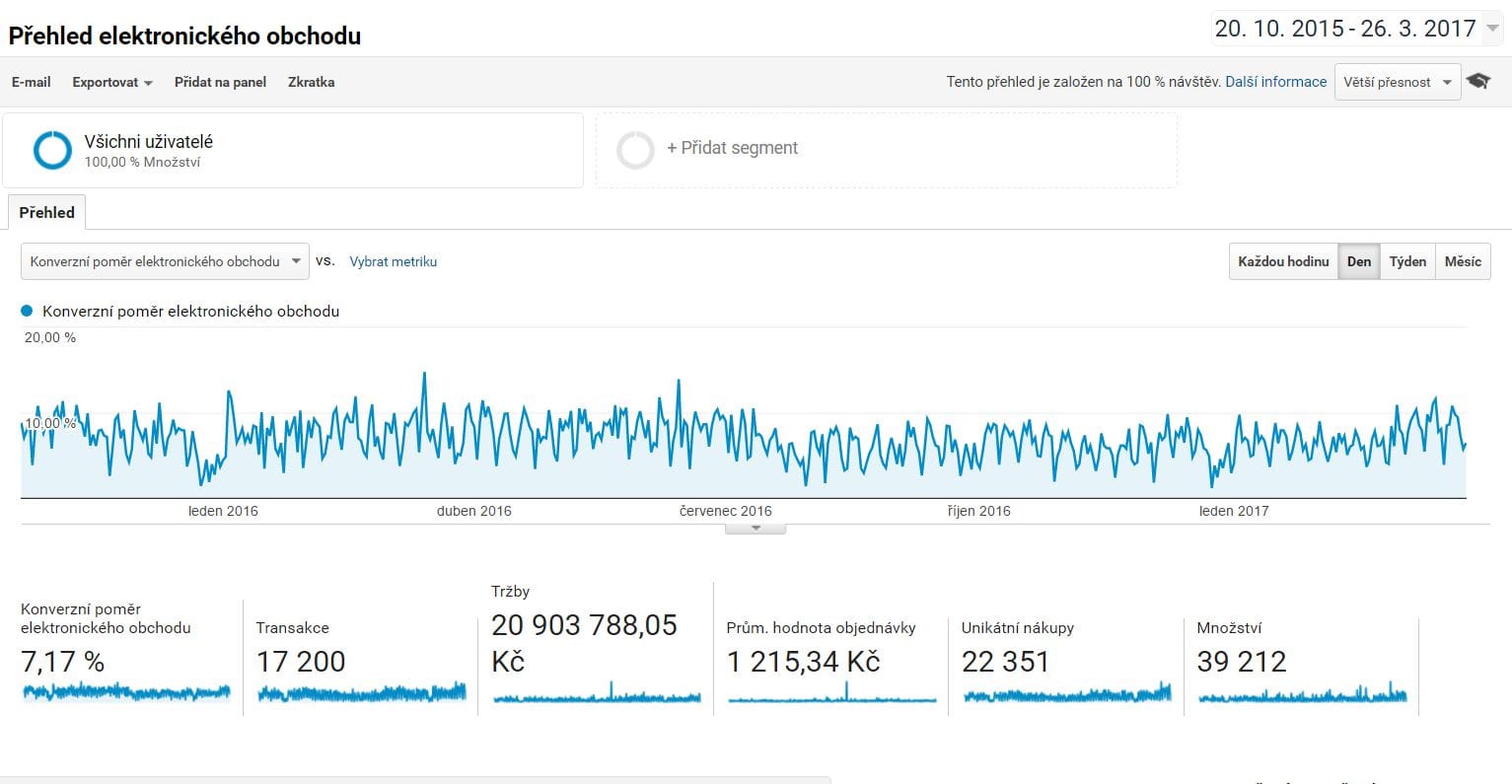Click the blue Všichni uživatelé segment circle
The width and height of the screenshot is (1512, 784).
(52, 150)
